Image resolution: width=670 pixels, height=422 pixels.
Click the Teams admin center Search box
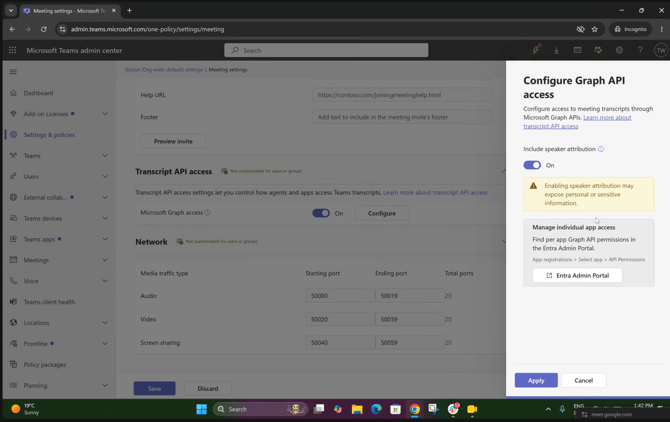click(326, 50)
